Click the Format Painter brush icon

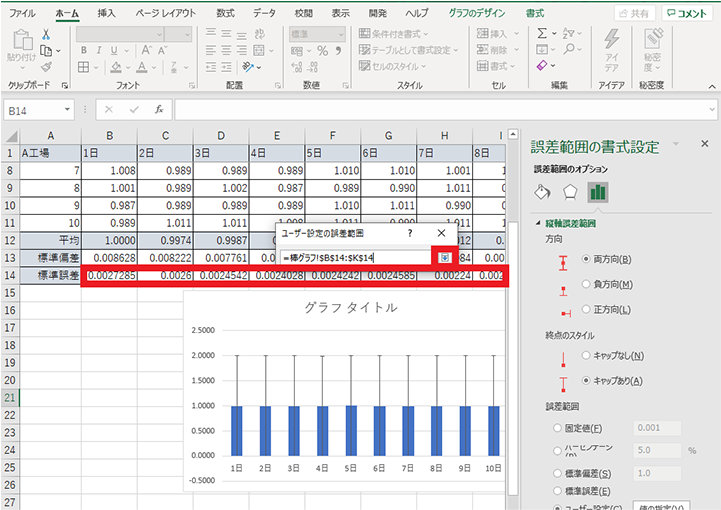pyautogui.click(x=46, y=67)
